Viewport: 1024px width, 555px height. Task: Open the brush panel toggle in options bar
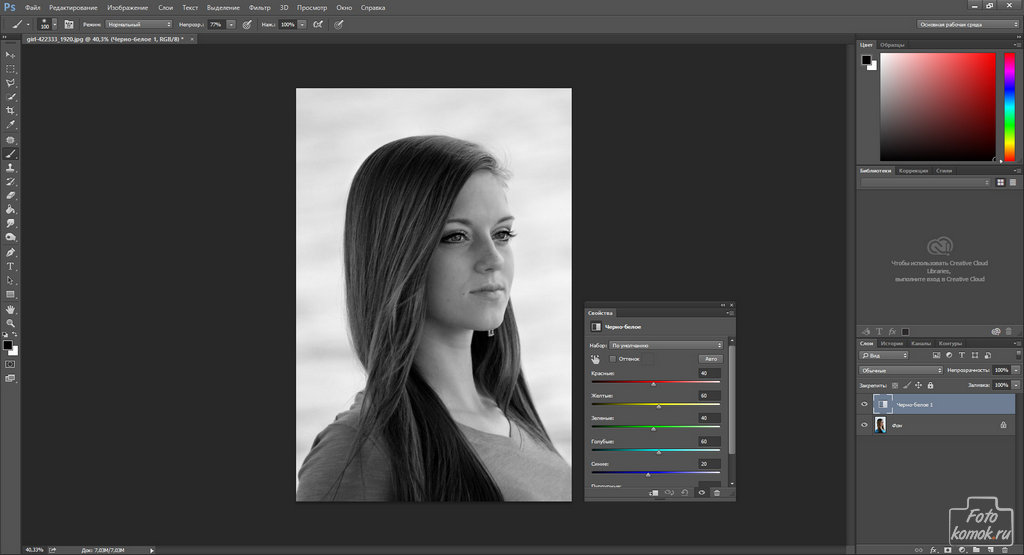[69, 24]
